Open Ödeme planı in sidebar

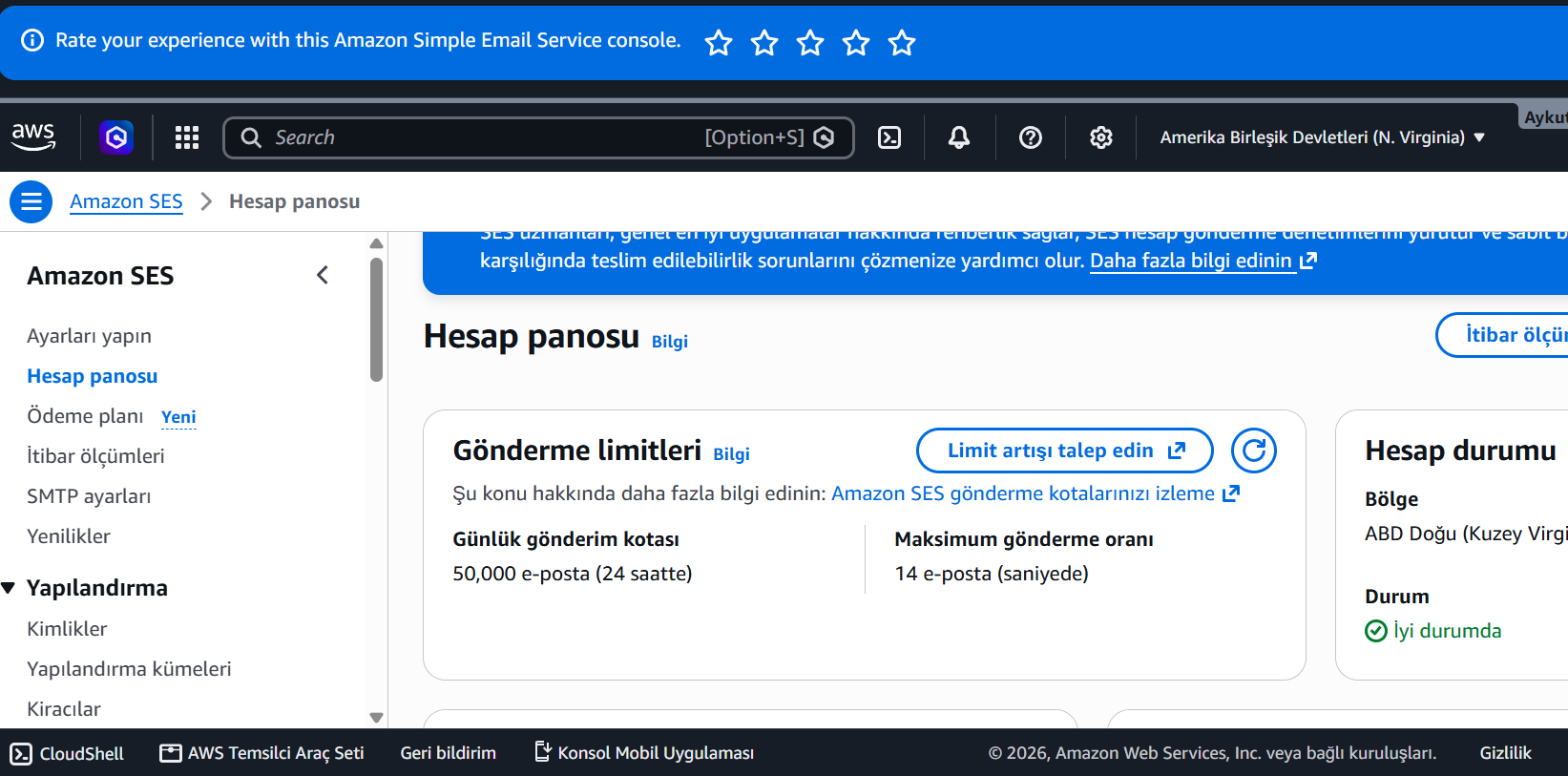click(85, 416)
